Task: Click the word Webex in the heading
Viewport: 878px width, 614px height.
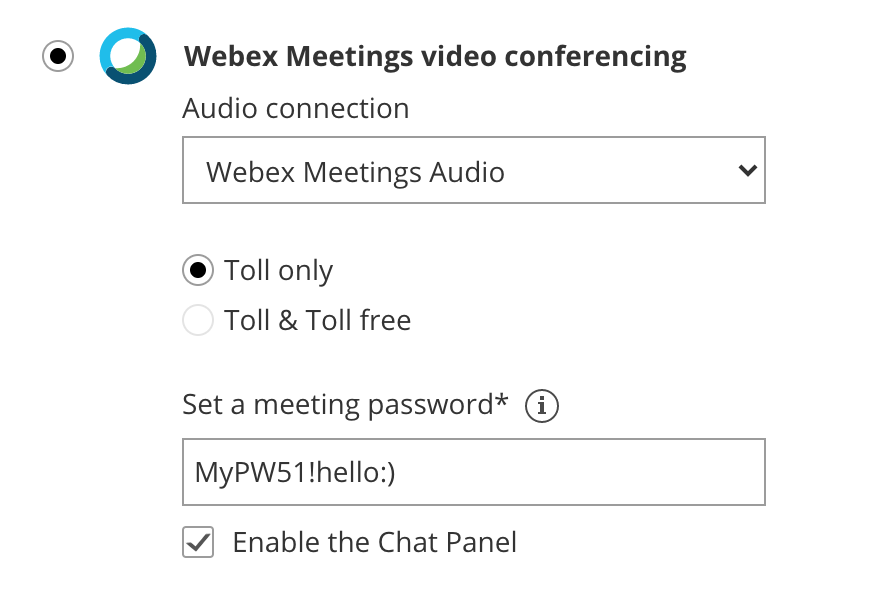Action: (x=231, y=56)
